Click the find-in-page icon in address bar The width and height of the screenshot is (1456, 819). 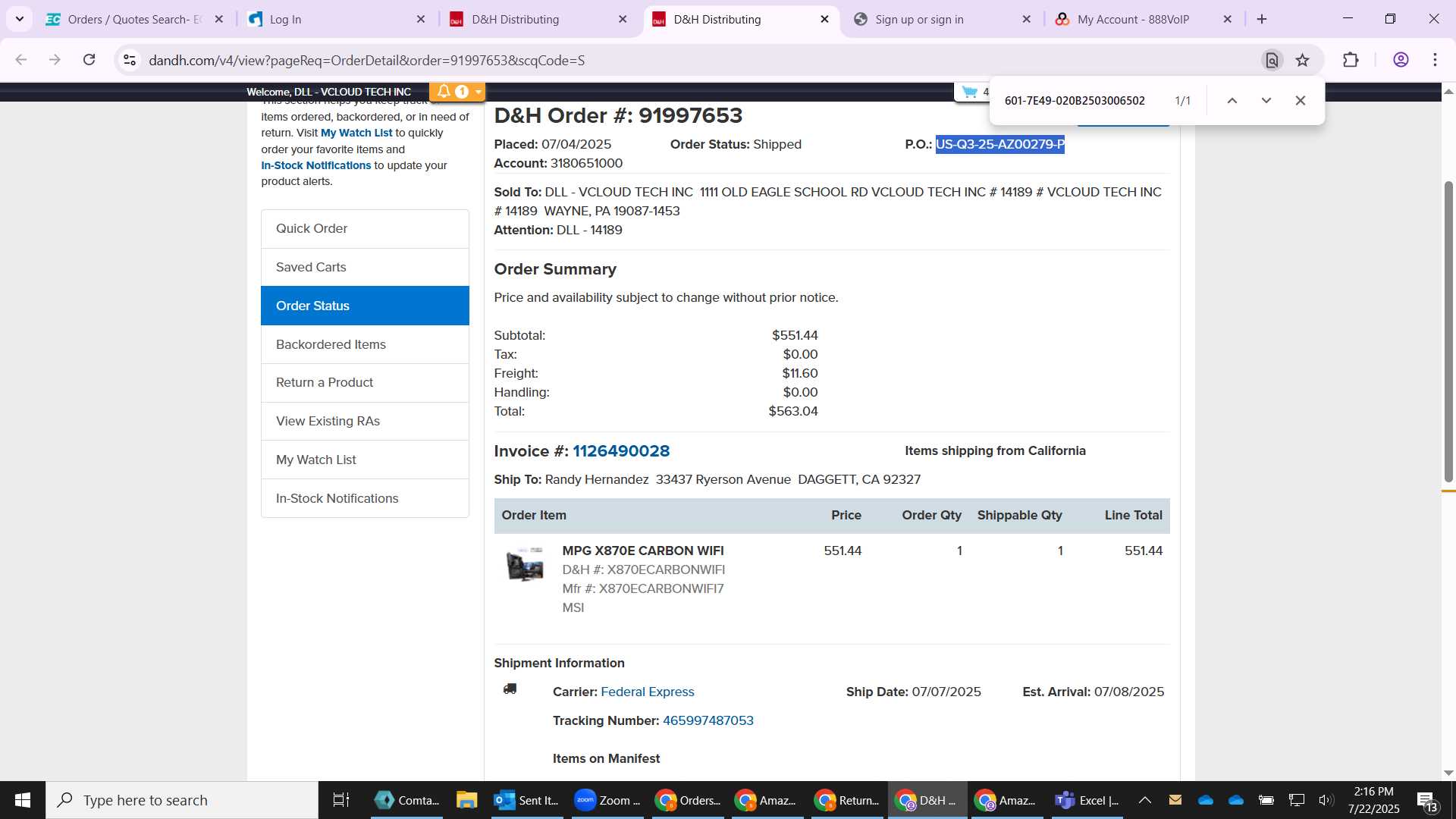tap(1272, 60)
